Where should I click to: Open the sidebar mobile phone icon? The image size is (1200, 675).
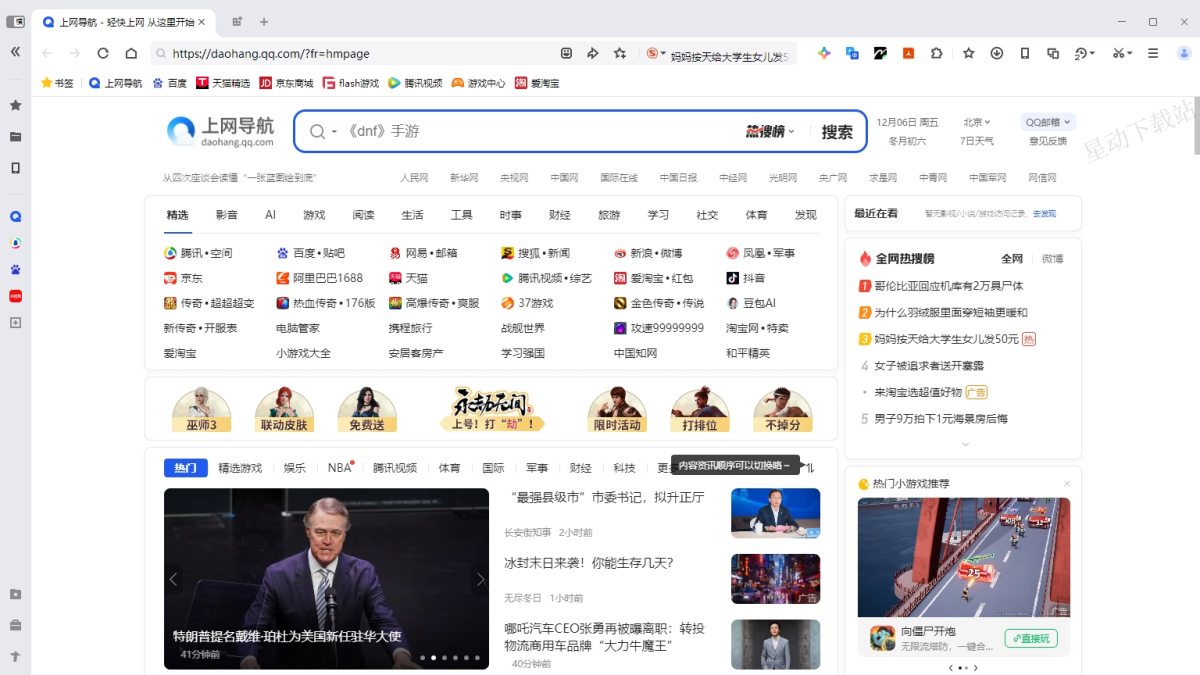[x=15, y=168]
